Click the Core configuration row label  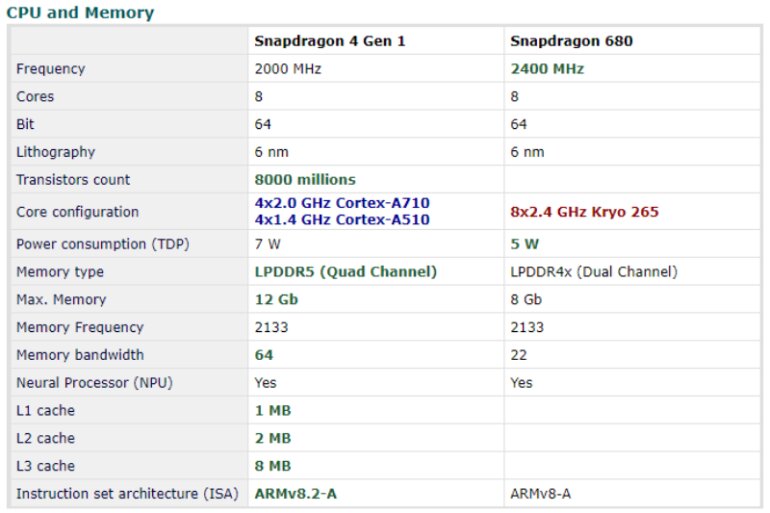pos(78,212)
